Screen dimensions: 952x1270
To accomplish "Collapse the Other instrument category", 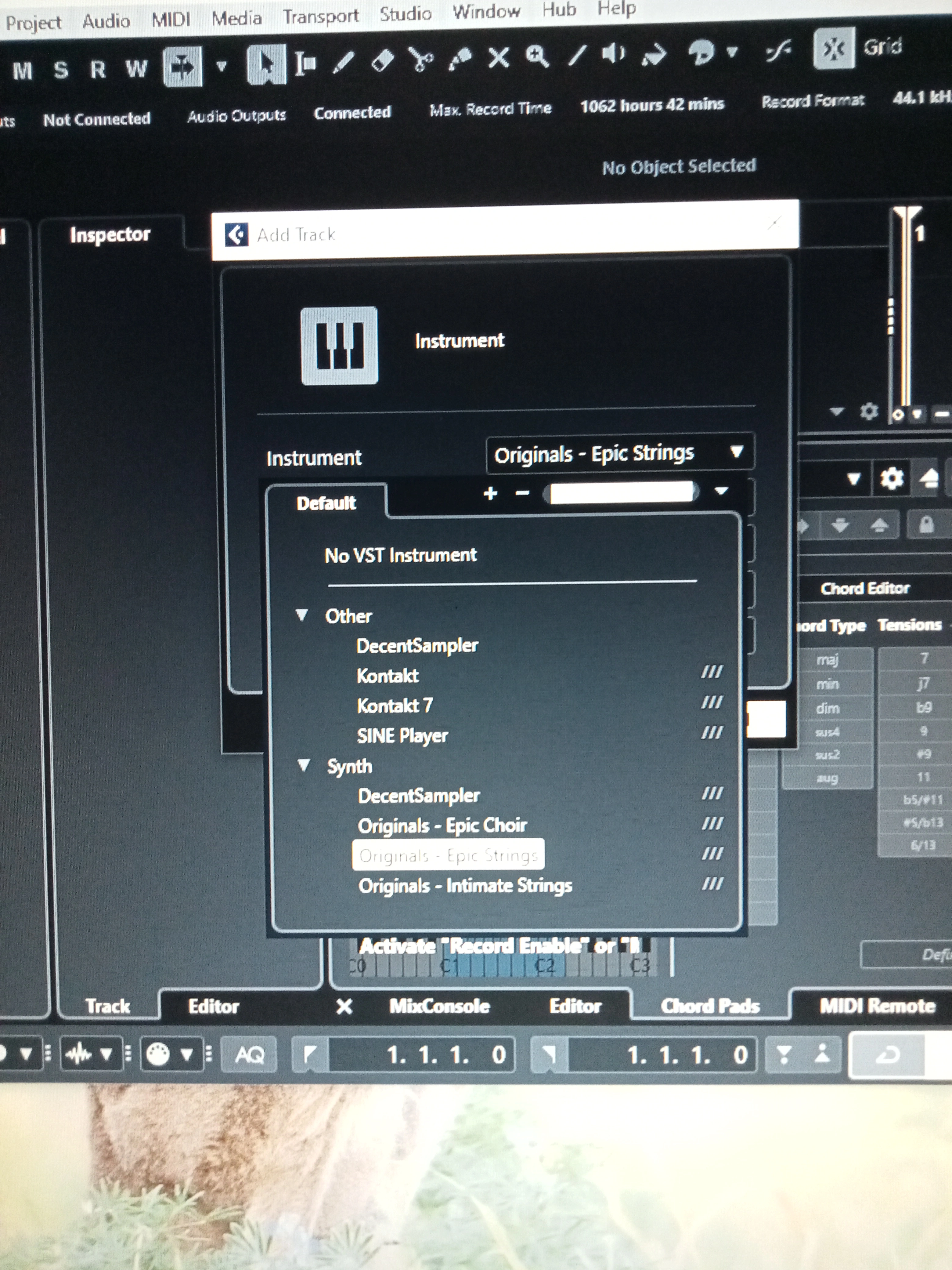I will (x=302, y=615).
